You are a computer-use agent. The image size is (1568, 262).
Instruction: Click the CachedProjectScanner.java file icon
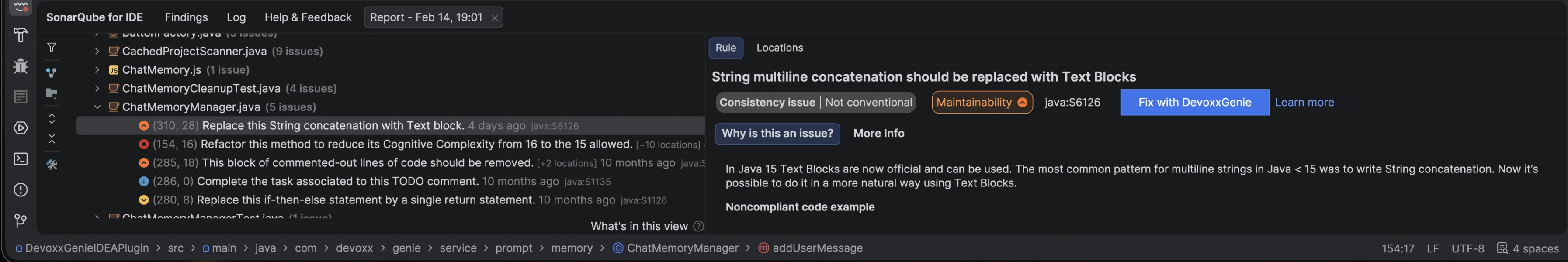click(x=113, y=51)
